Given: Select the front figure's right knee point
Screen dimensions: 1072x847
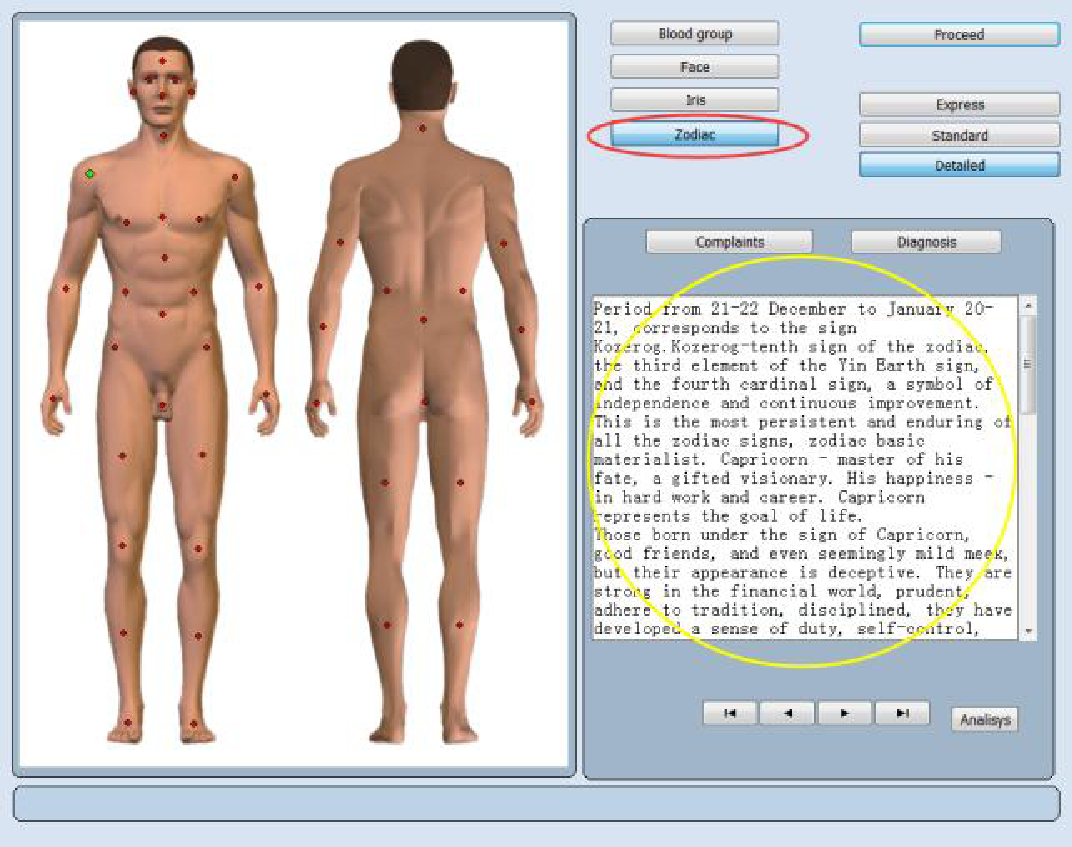Looking at the screenshot, I should click(122, 546).
